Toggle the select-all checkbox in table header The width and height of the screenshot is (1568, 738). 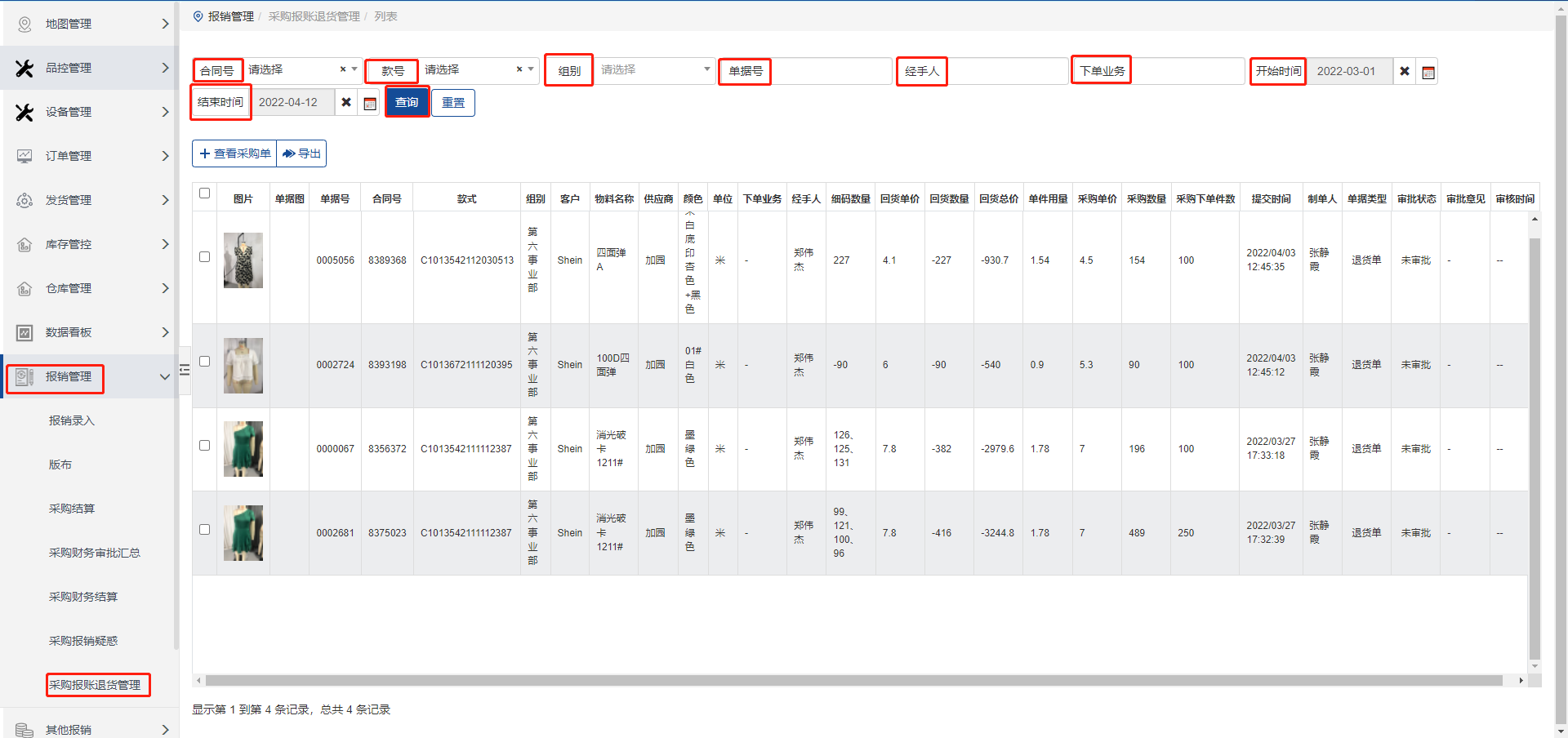204,193
